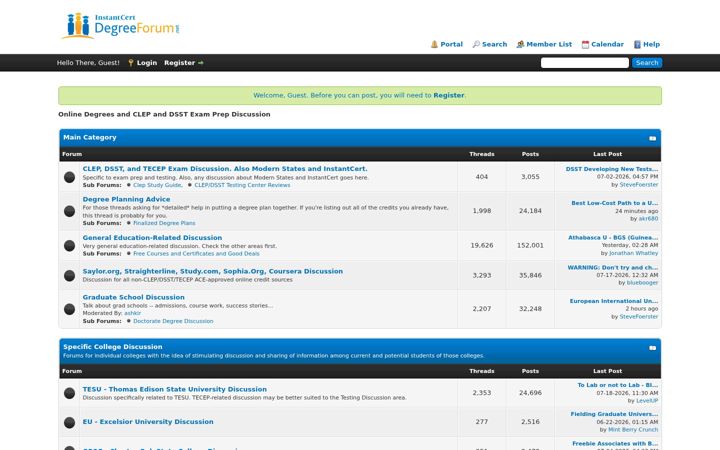Collapse the Main Category section
This screenshot has height=450, width=720.
point(652,138)
